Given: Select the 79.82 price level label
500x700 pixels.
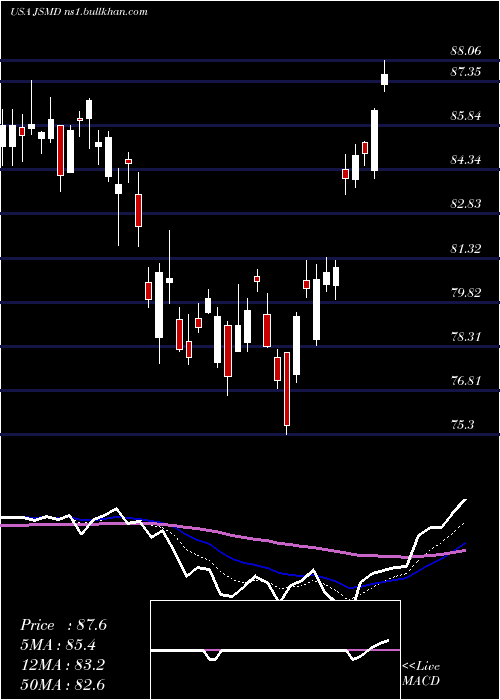Looking at the screenshot, I should pos(466,293).
